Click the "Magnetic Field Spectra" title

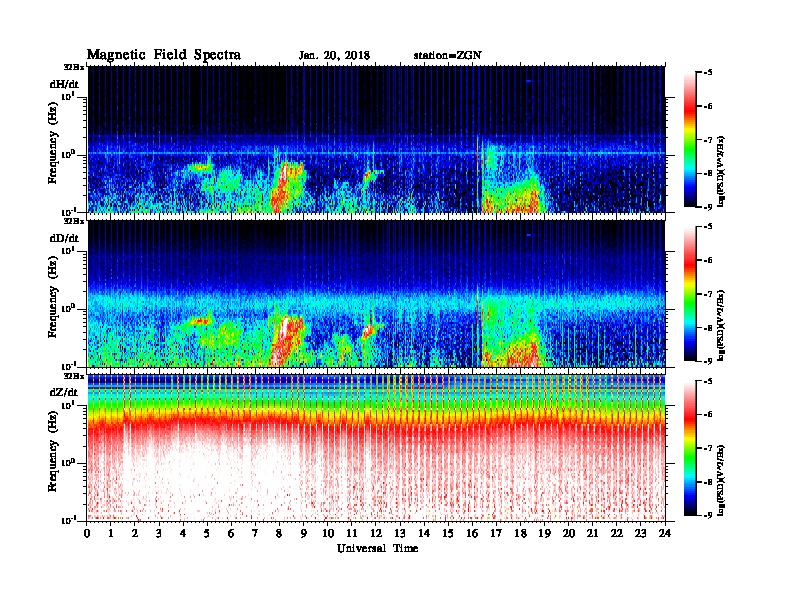click(163, 55)
